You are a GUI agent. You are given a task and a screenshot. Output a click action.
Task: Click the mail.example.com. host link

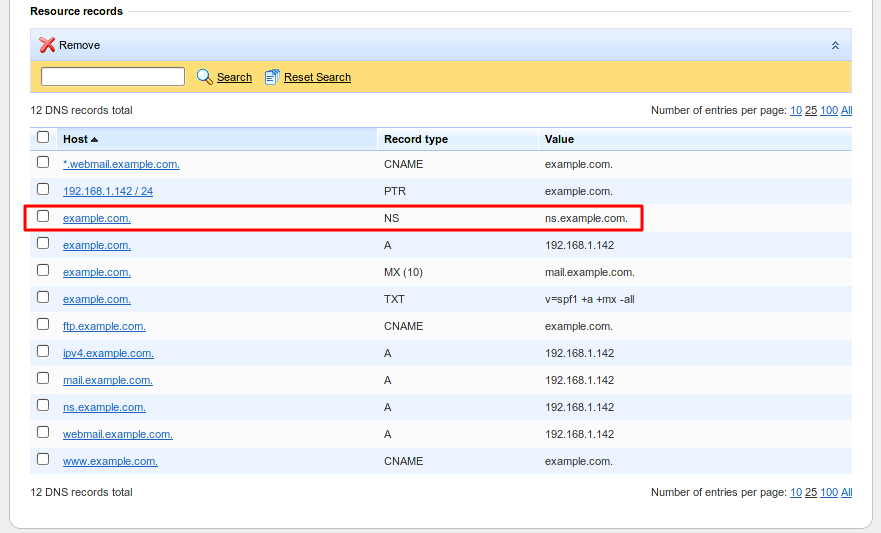[107, 380]
